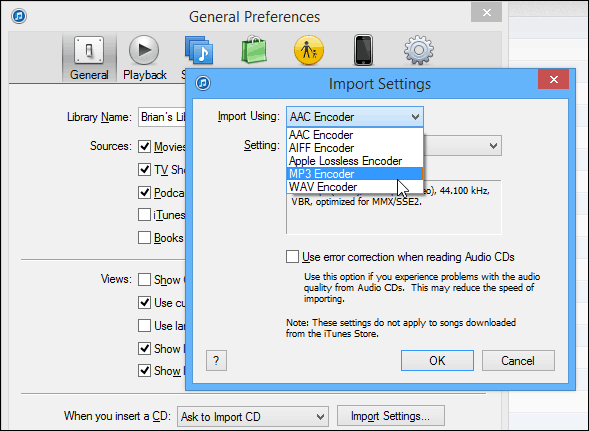Confirm Import Settings with OK
589x431 pixels.
coord(437,361)
